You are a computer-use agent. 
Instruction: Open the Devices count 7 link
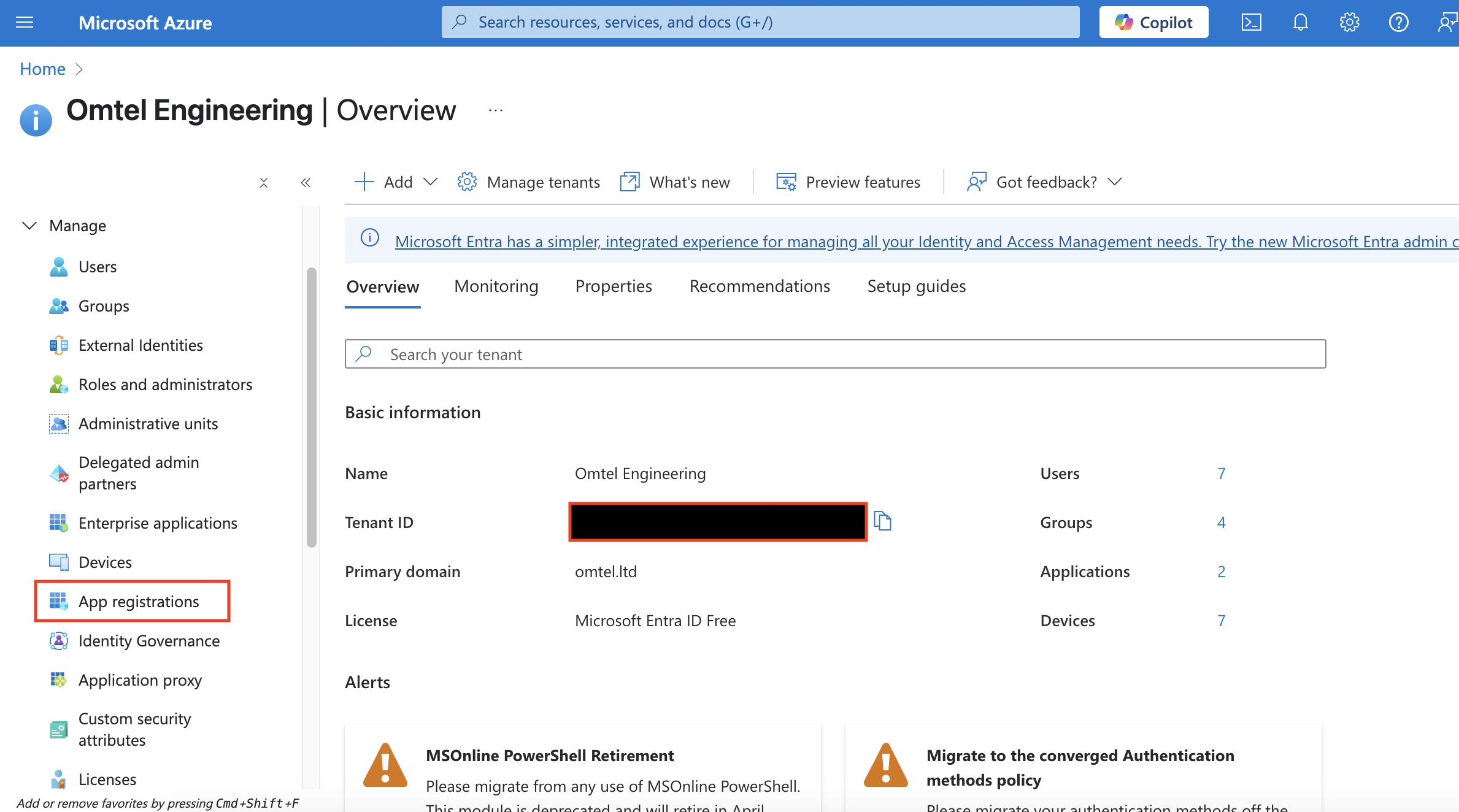click(x=1221, y=621)
